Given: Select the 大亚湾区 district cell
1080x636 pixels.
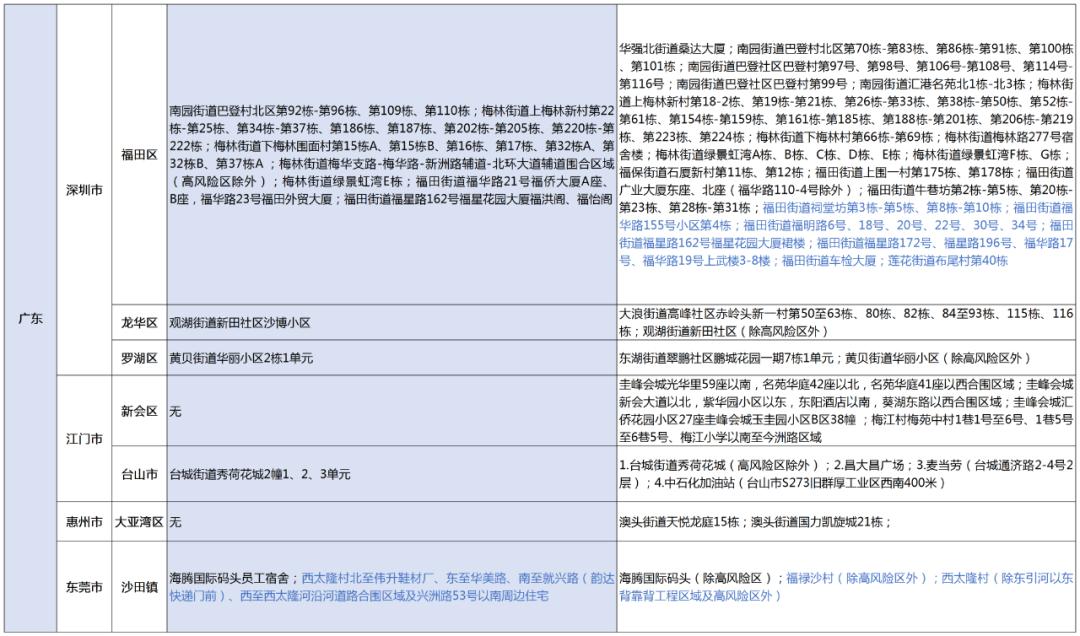Looking at the screenshot, I should click(138, 522).
